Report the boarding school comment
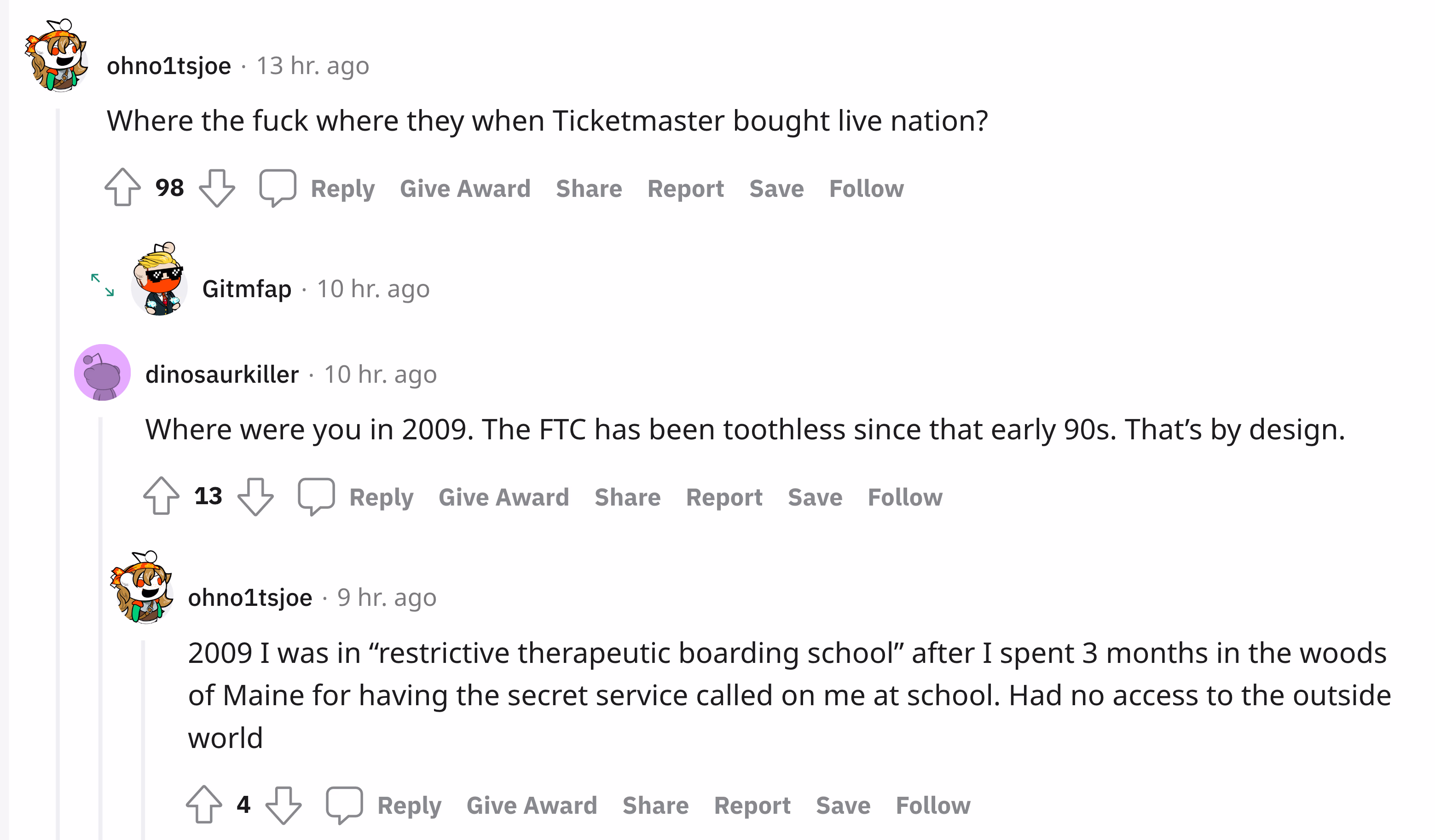This screenshot has width=1435, height=840. coord(752,805)
